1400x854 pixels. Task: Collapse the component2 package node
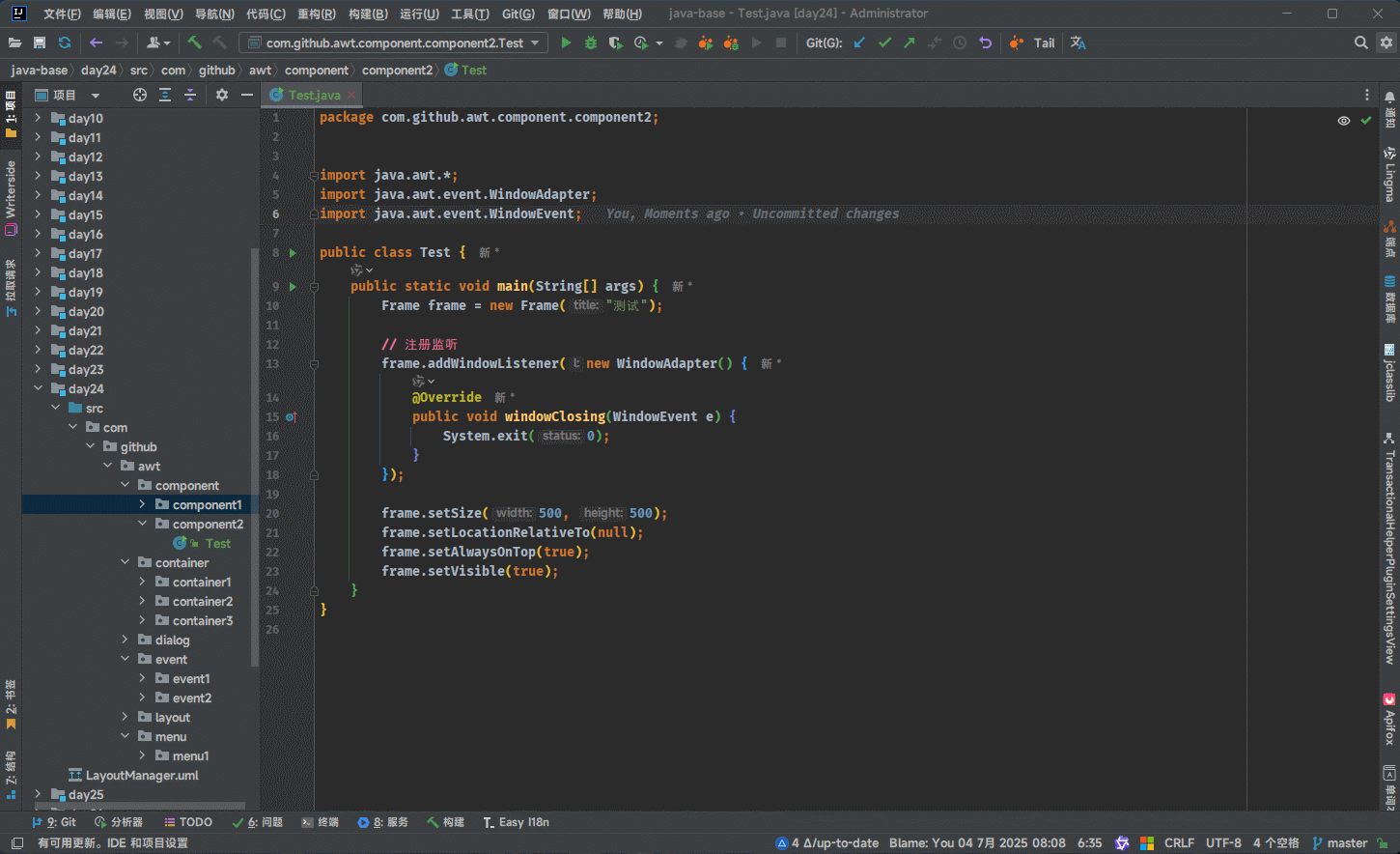tap(142, 524)
